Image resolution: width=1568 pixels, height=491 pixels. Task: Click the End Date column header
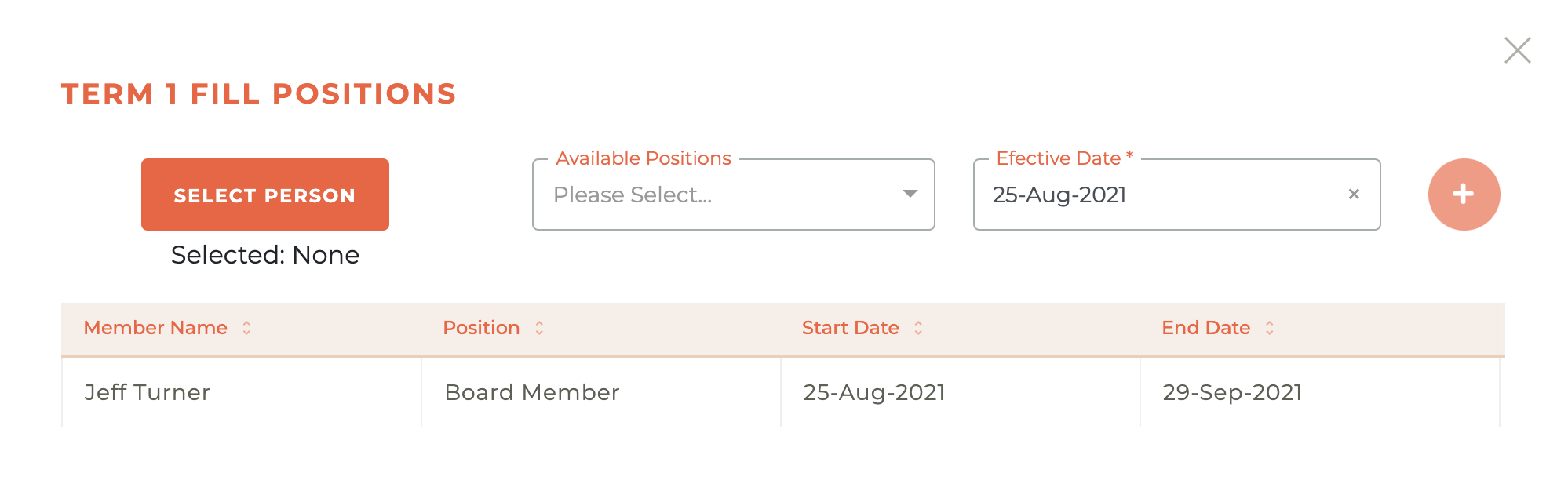[x=1206, y=328]
